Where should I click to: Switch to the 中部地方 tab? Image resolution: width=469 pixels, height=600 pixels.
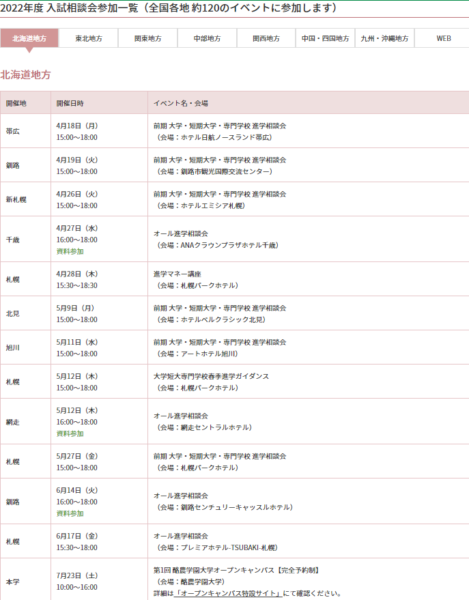(207, 38)
